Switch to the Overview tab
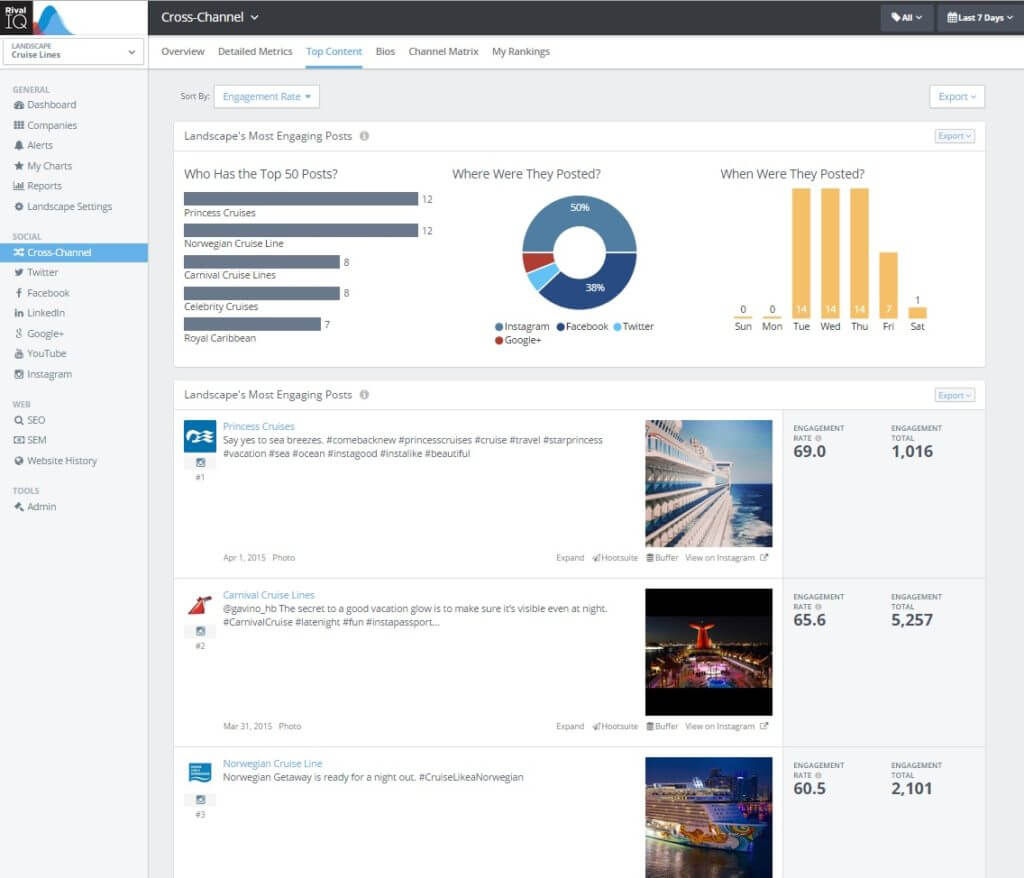Image resolution: width=1024 pixels, height=878 pixels. pyautogui.click(x=183, y=52)
